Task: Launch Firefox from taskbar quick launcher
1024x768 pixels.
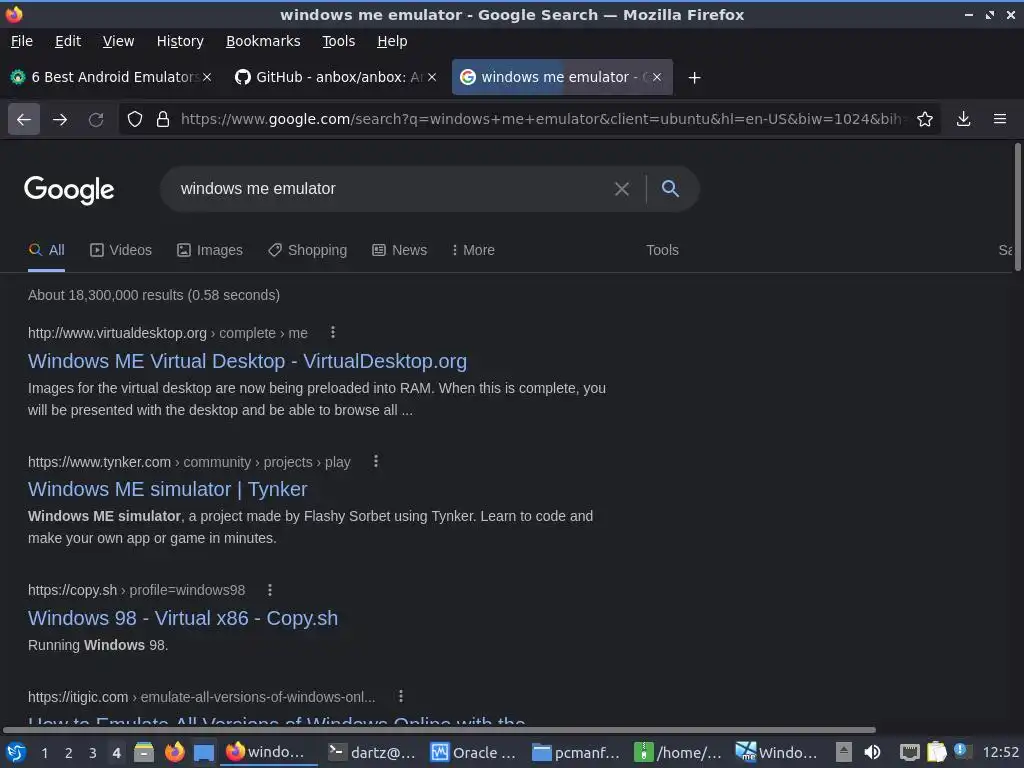Action: point(174,752)
